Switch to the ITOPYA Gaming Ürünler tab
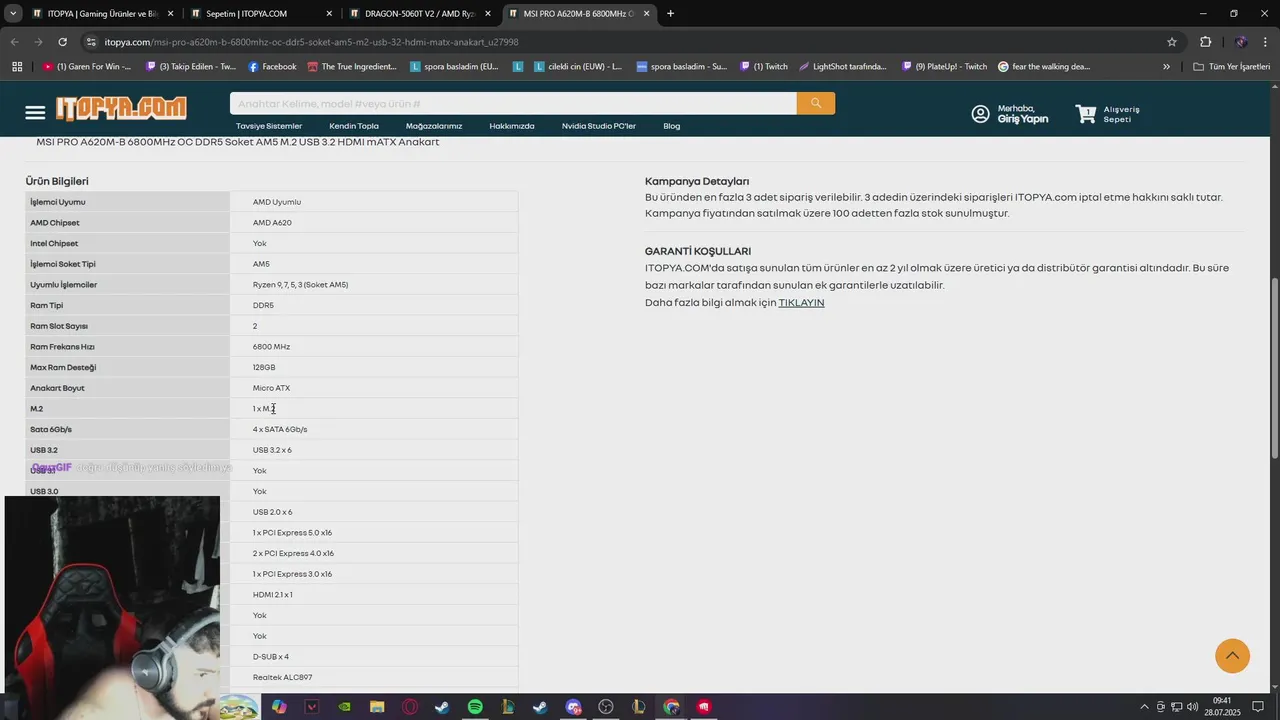 point(103,14)
